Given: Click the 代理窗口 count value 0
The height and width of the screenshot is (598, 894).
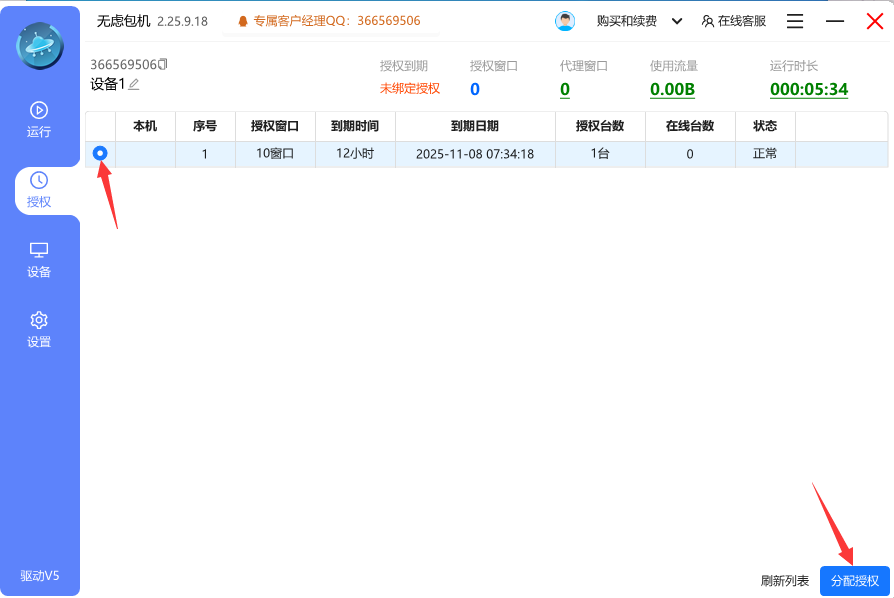Looking at the screenshot, I should click(565, 90).
